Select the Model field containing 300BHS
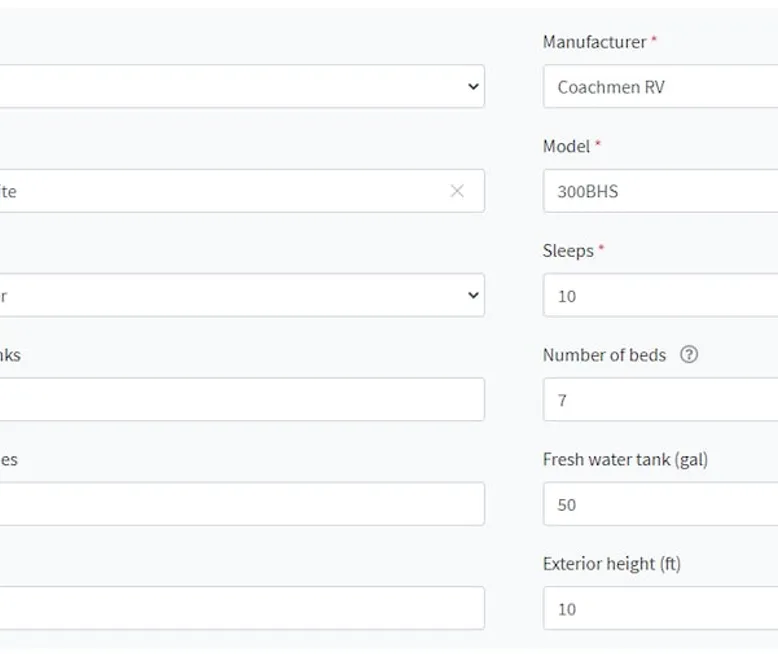This screenshot has width=778, height=654. [660, 191]
